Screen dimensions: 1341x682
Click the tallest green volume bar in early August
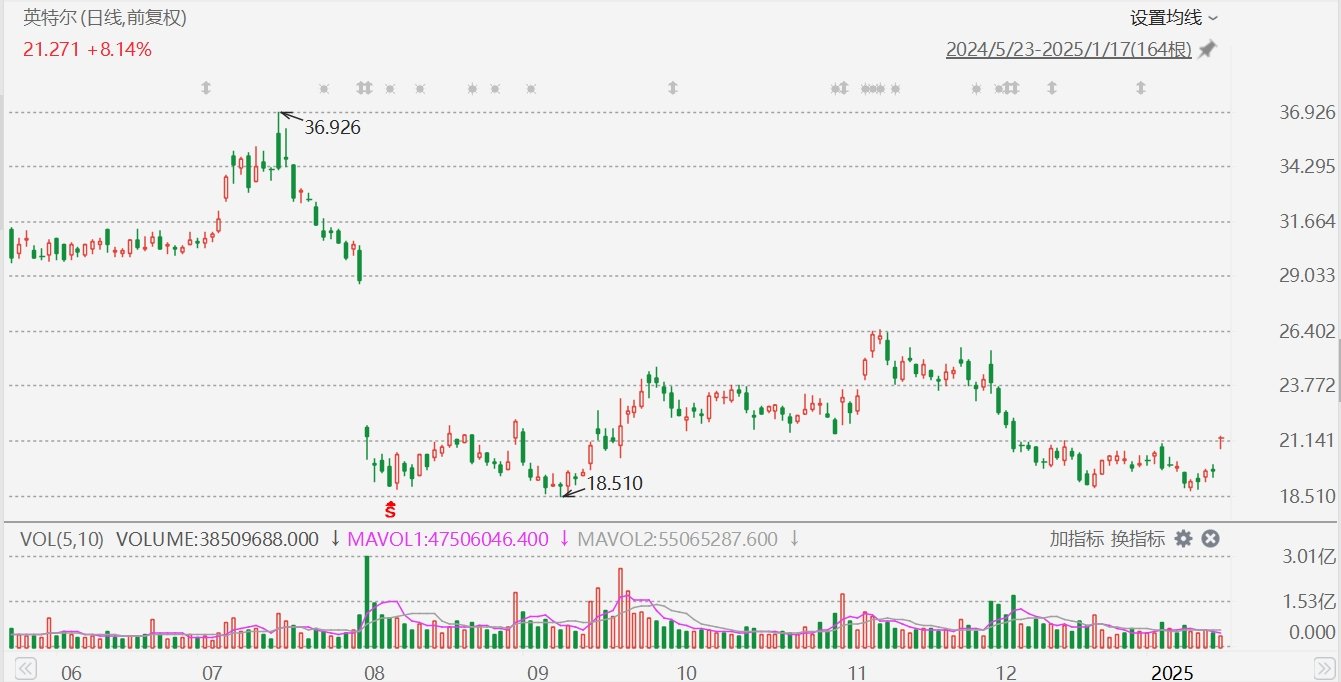point(367,602)
